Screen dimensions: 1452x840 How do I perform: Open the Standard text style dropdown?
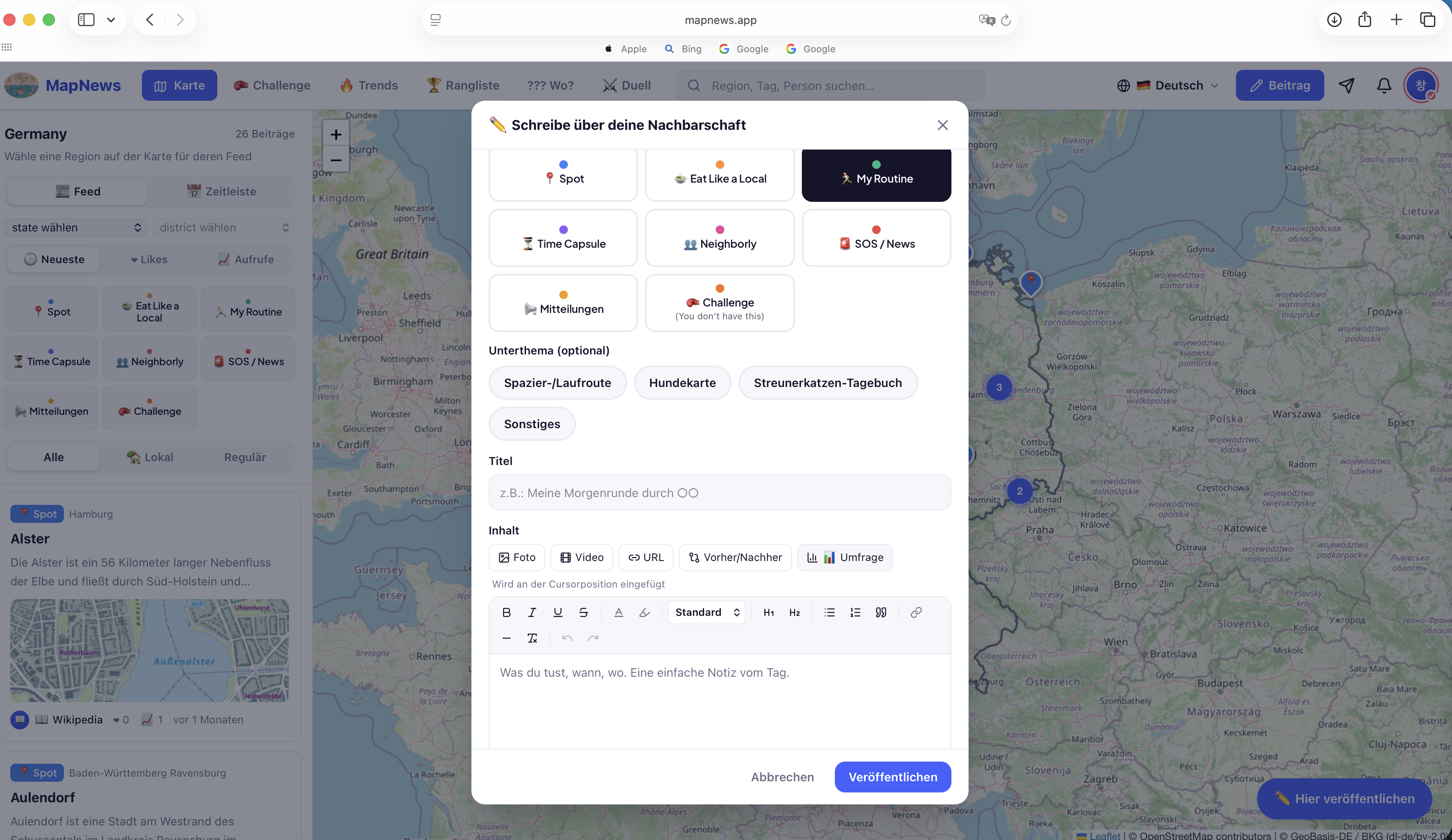coord(706,612)
